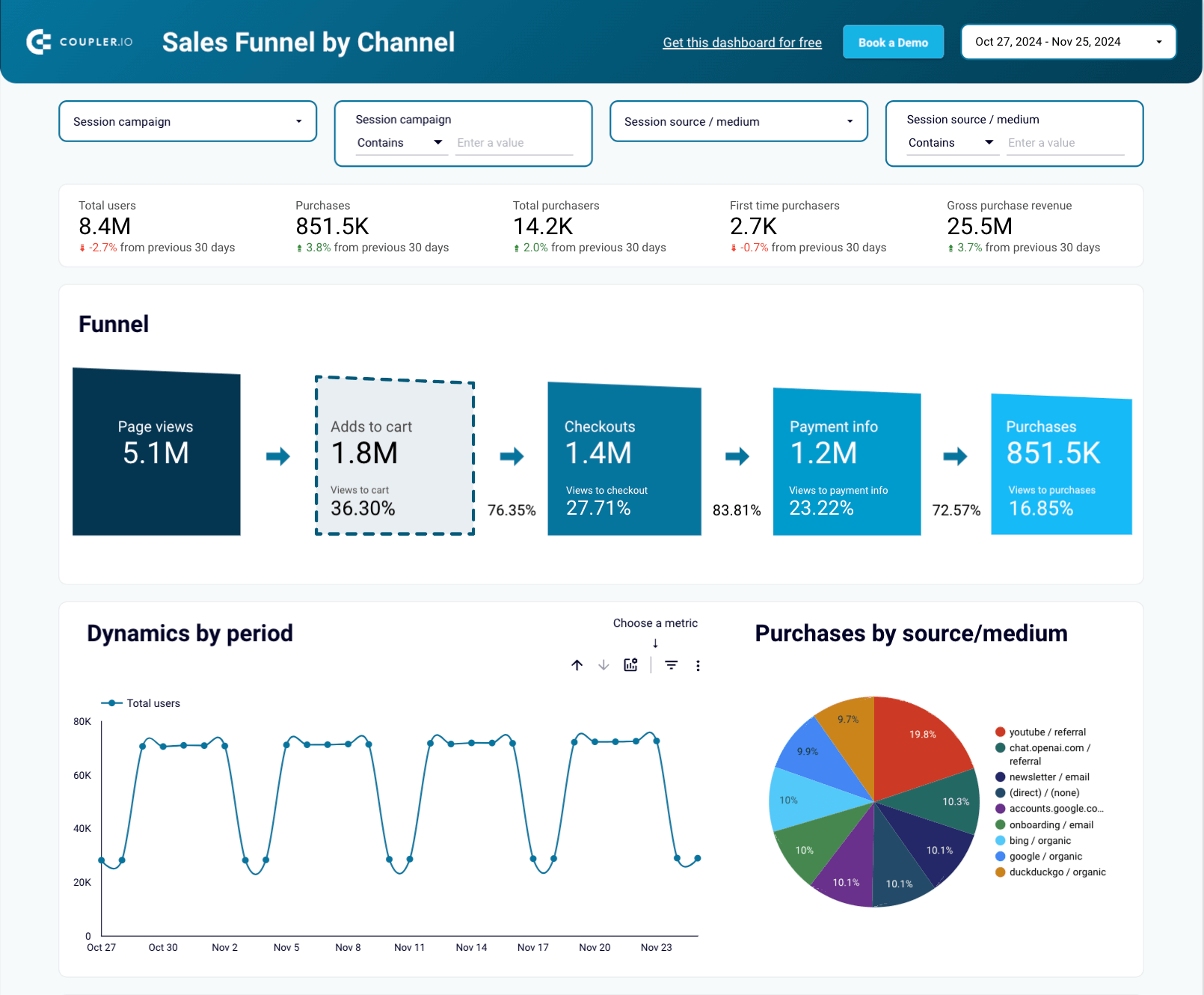This screenshot has width=1204, height=995.
Task: Click bing / organic legend entry
Action: click(x=1033, y=840)
